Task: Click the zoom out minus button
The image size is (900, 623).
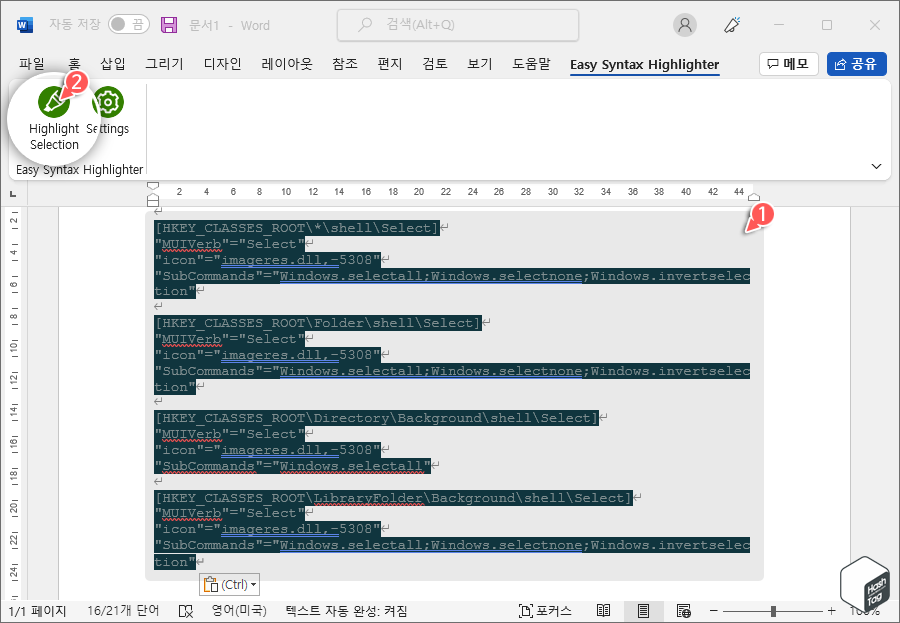Action: pos(714,610)
